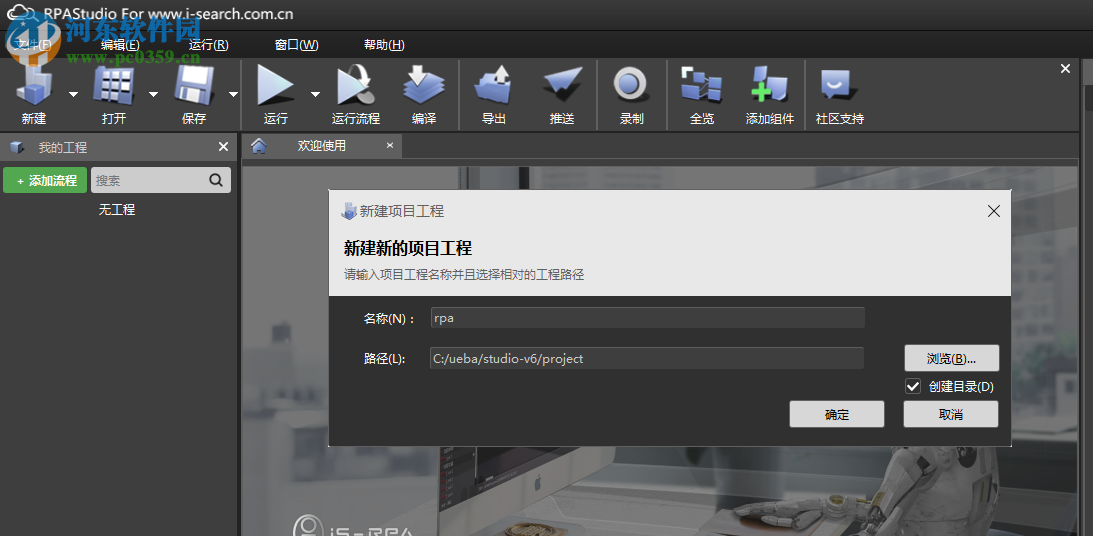Close the 新建项目工程 dialog
This screenshot has height=536, width=1093.
point(994,211)
